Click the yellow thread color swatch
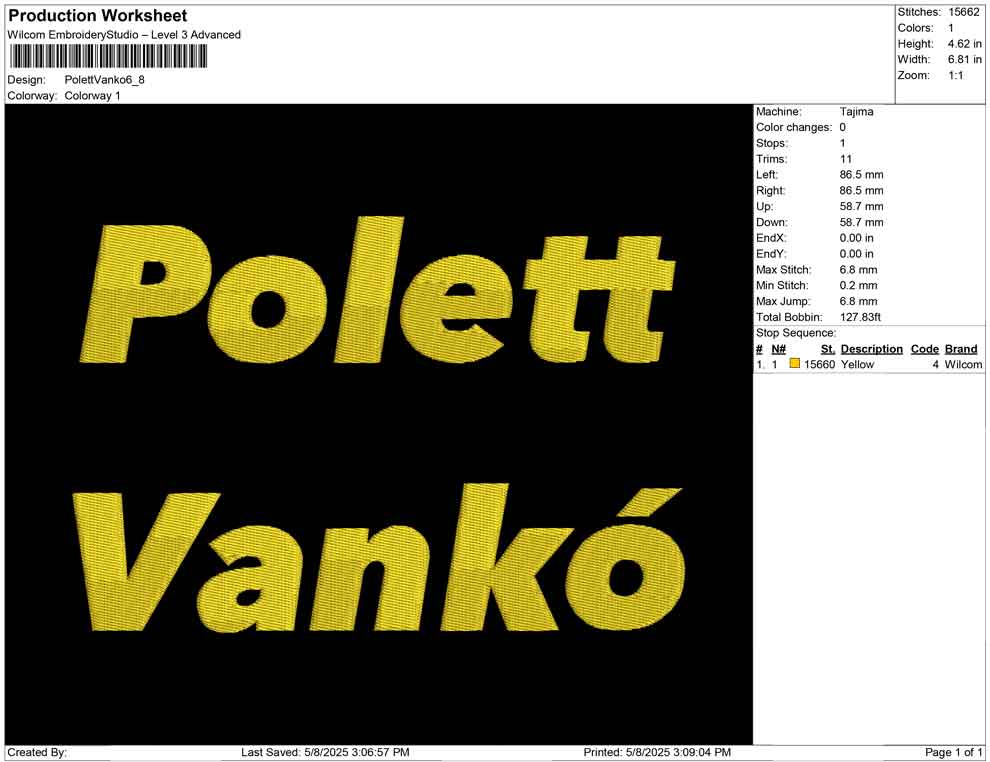The height and width of the screenshot is (762, 990). click(794, 364)
